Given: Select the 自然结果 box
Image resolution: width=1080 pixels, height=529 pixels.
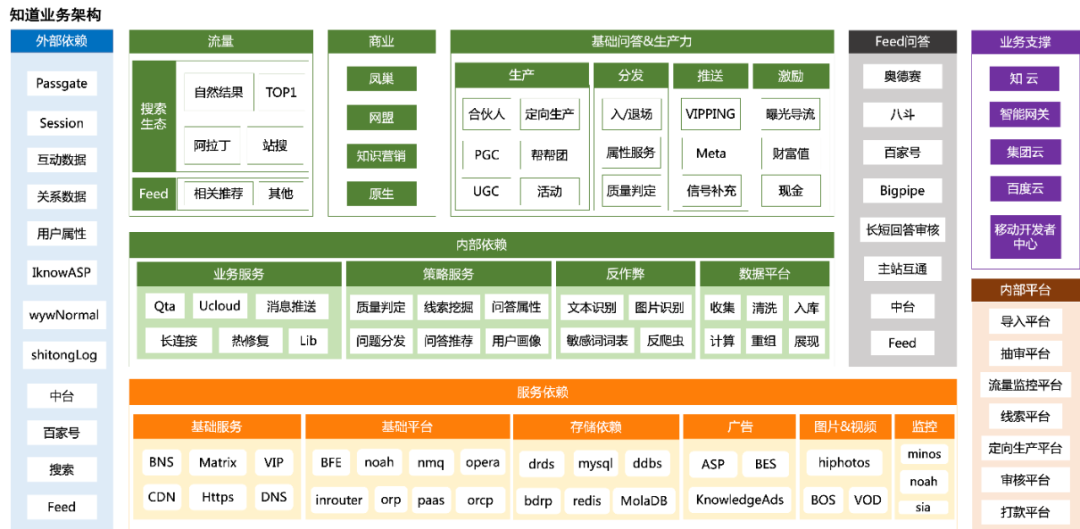Looking at the screenshot, I should point(218,92).
